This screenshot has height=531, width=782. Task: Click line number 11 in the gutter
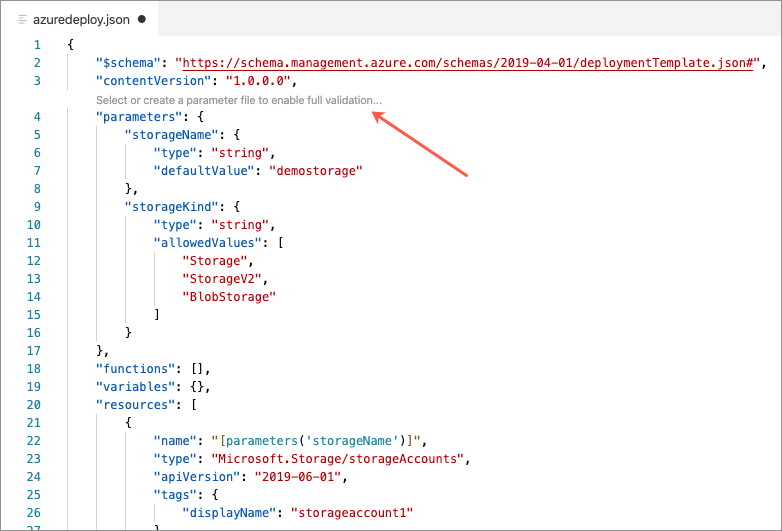pyautogui.click(x=33, y=242)
